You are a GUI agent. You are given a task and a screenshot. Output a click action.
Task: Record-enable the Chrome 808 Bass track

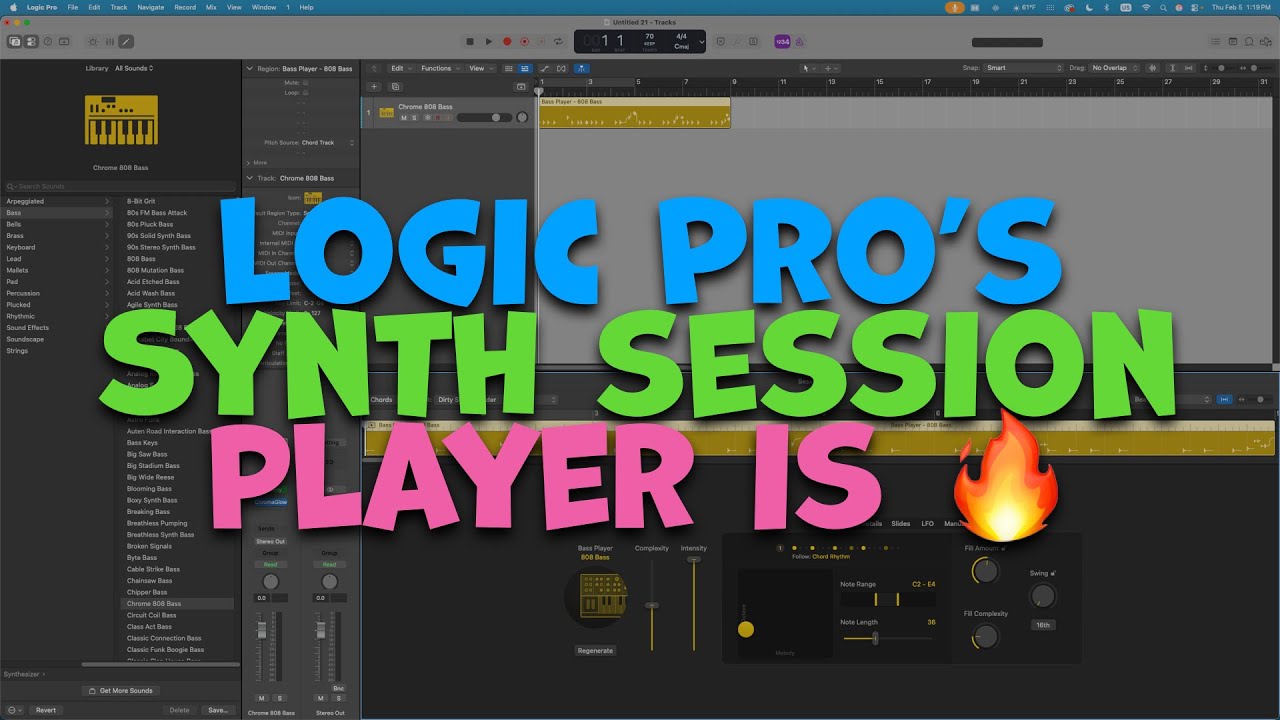[x=437, y=118]
